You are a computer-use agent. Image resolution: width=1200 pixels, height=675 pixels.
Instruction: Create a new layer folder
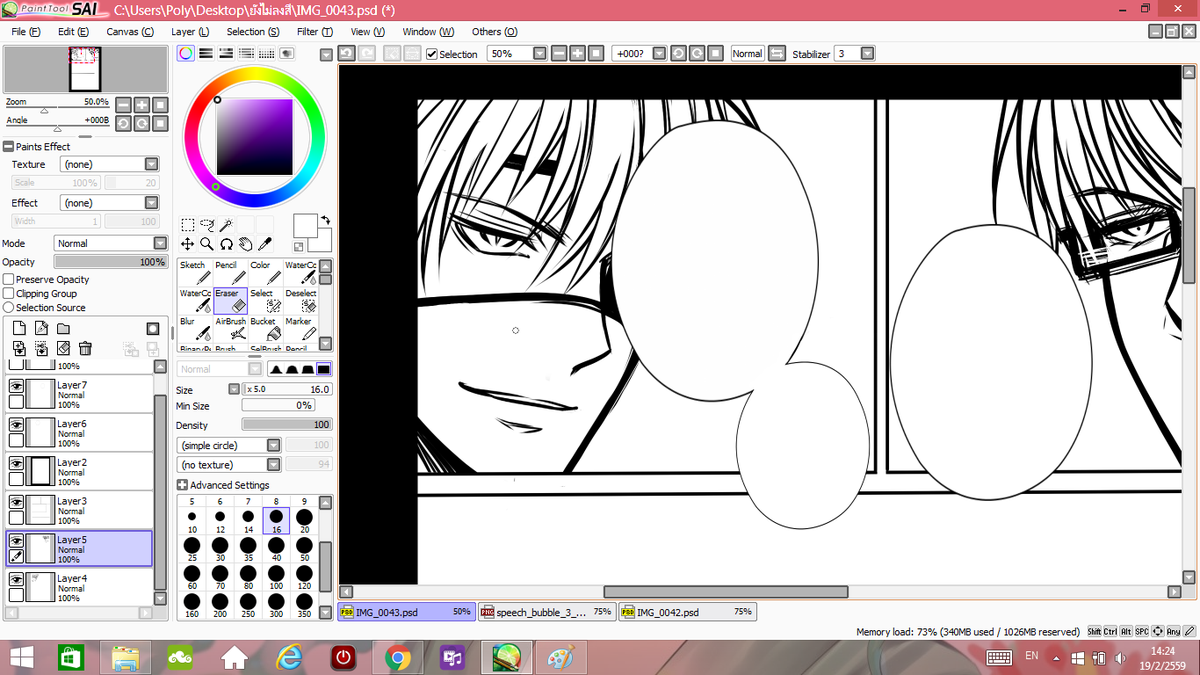[x=63, y=328]
